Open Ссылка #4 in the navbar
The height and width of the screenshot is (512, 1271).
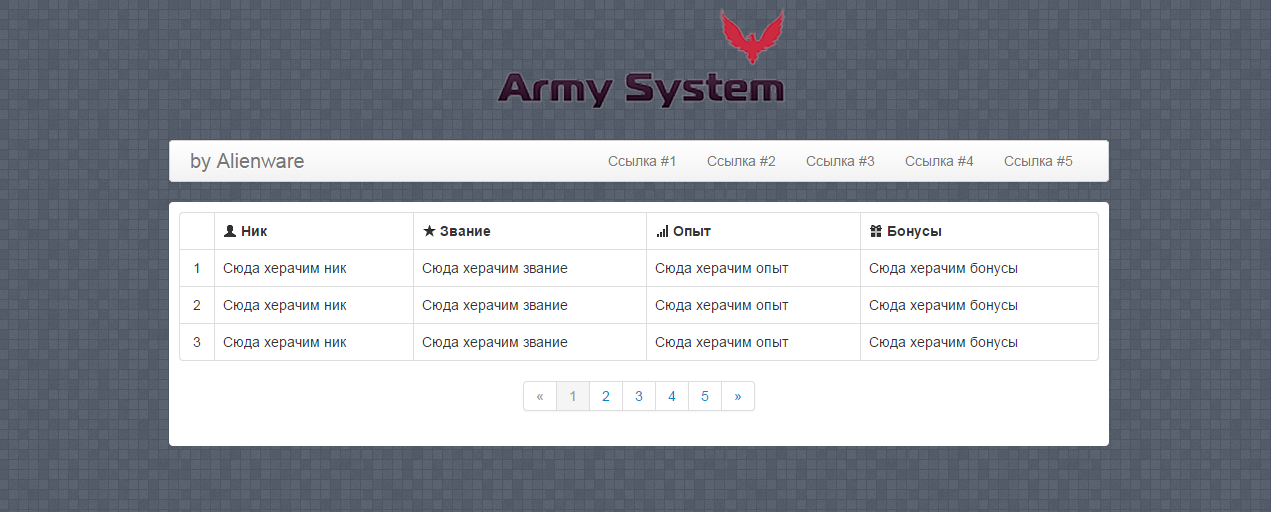pos(939,161)
